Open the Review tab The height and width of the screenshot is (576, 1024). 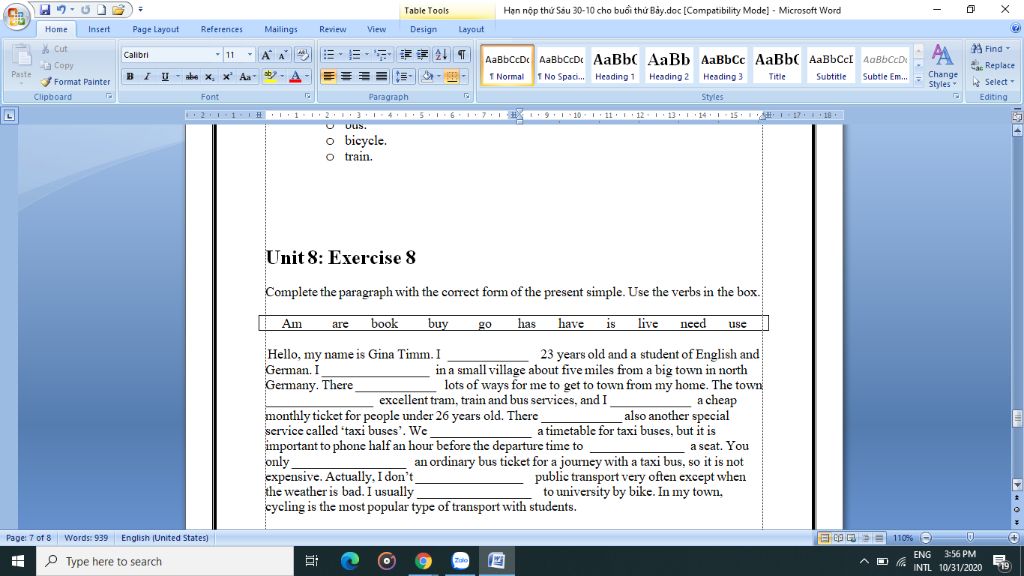[x=332, y=29]
